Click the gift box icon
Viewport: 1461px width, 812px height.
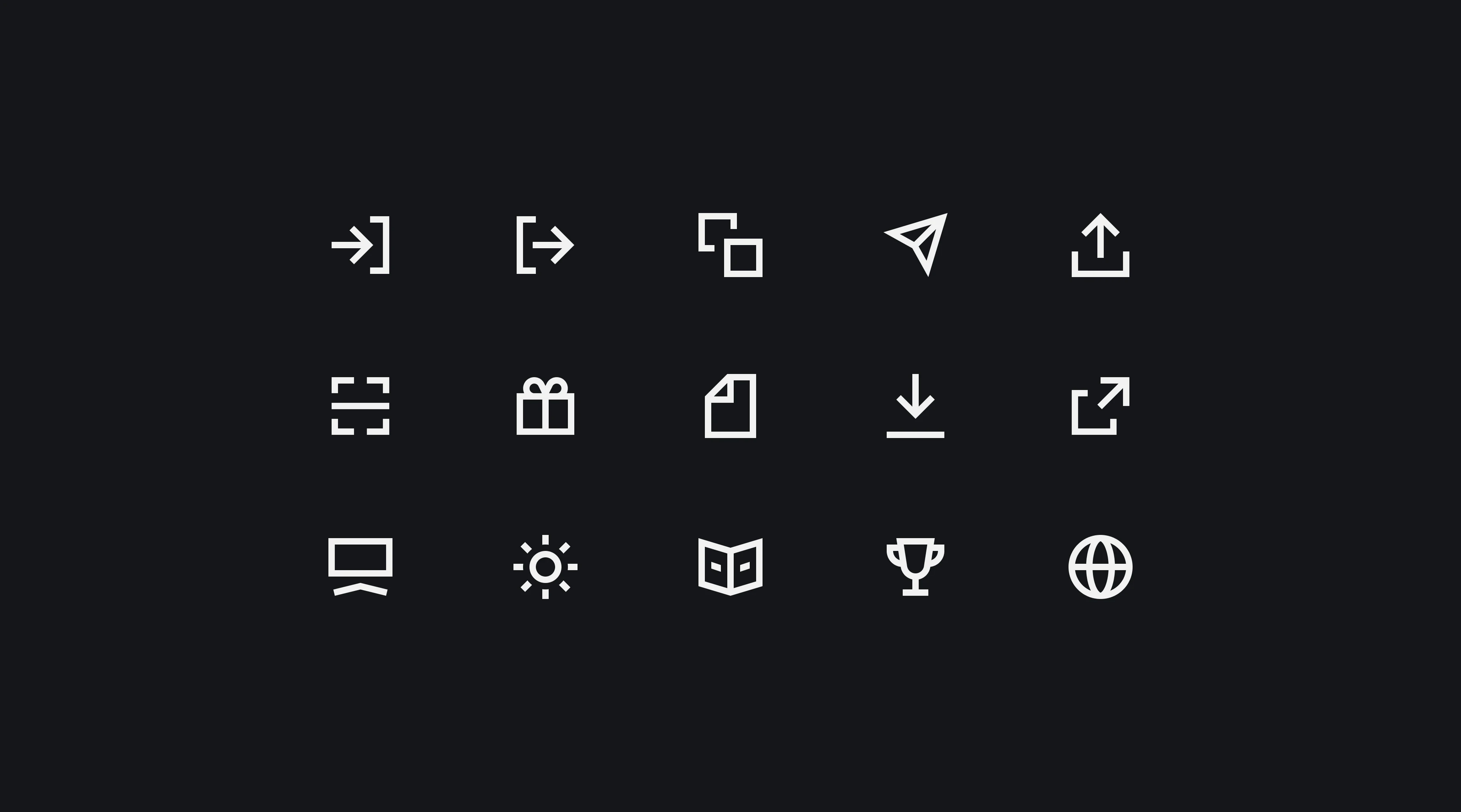(545, 406)
